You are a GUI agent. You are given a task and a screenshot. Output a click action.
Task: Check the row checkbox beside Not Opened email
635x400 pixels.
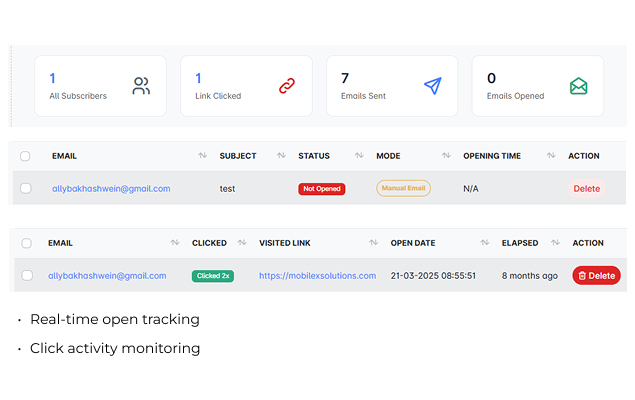click(26, 188)
